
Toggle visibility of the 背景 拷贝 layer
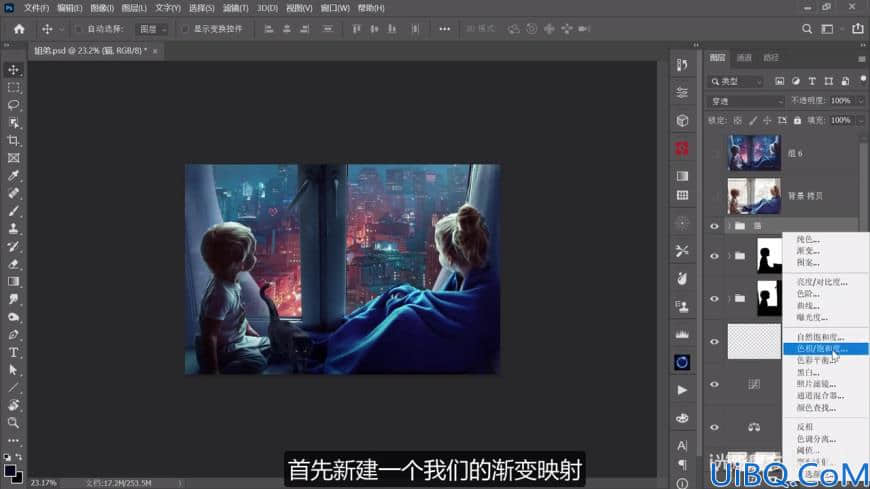(715, 196)
